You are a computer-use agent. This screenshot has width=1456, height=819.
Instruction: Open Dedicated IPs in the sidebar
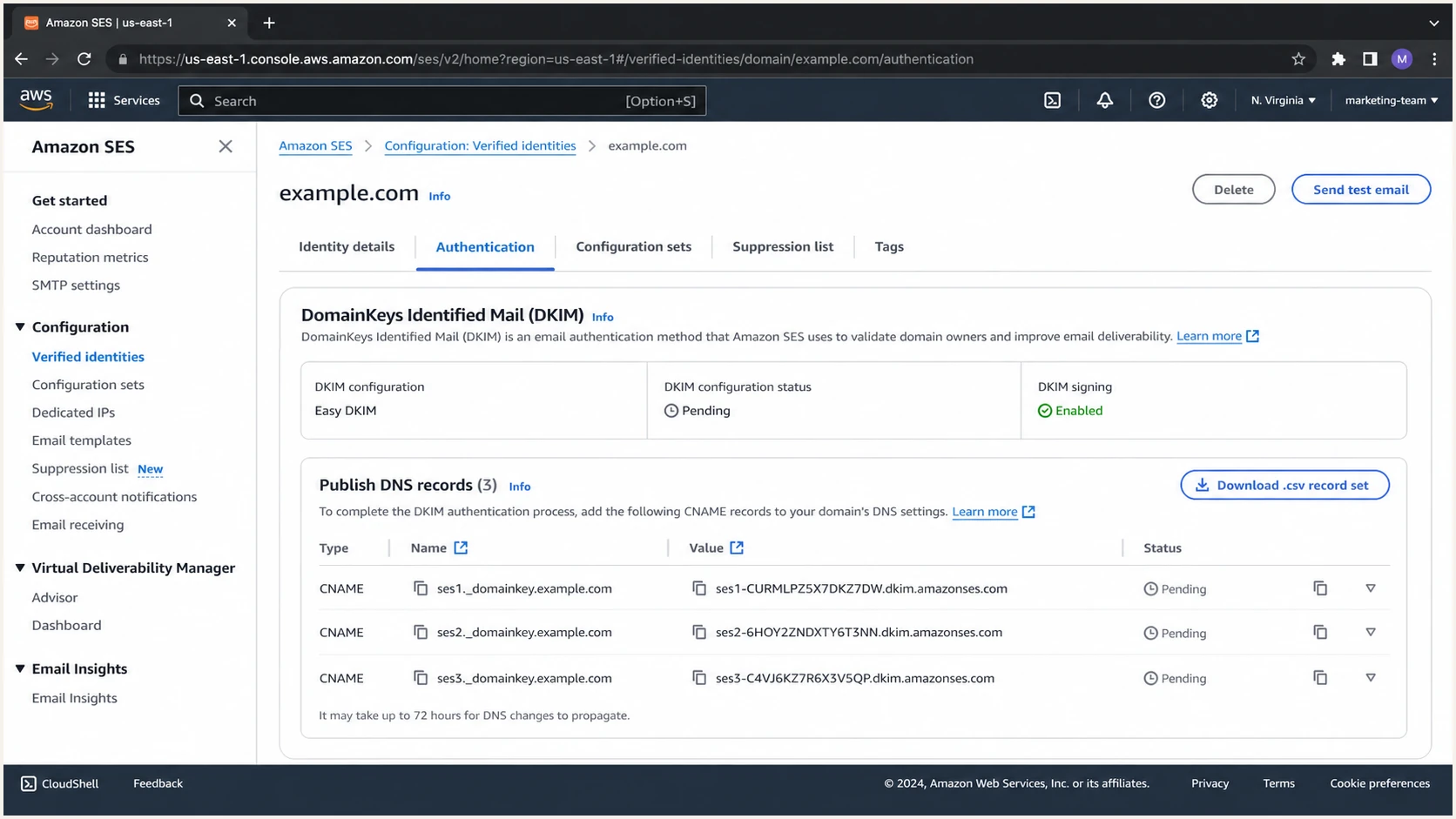pos(73,412)
